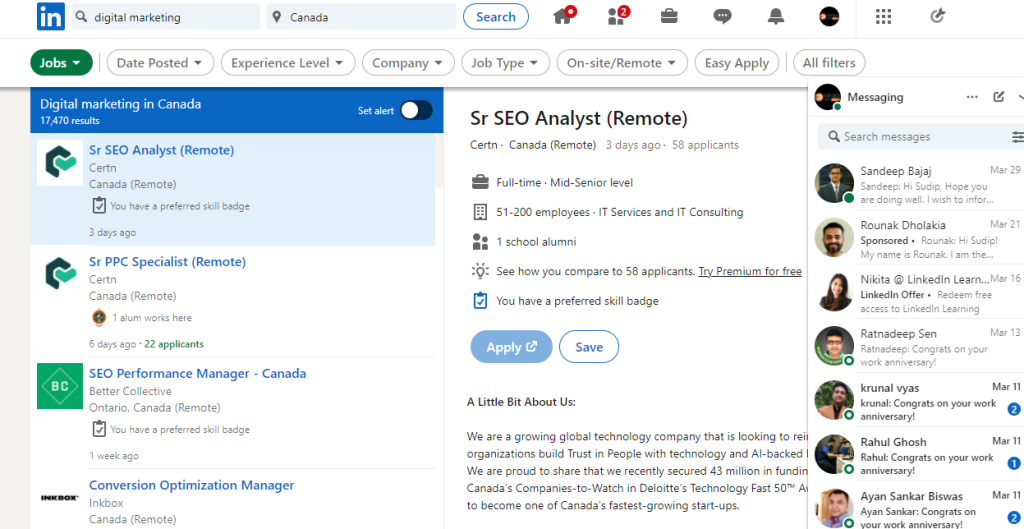Image resolution: width=1024 pixels, height=529 pixels.
Task: Click the 22 applicants text
Action: (174, 344)
